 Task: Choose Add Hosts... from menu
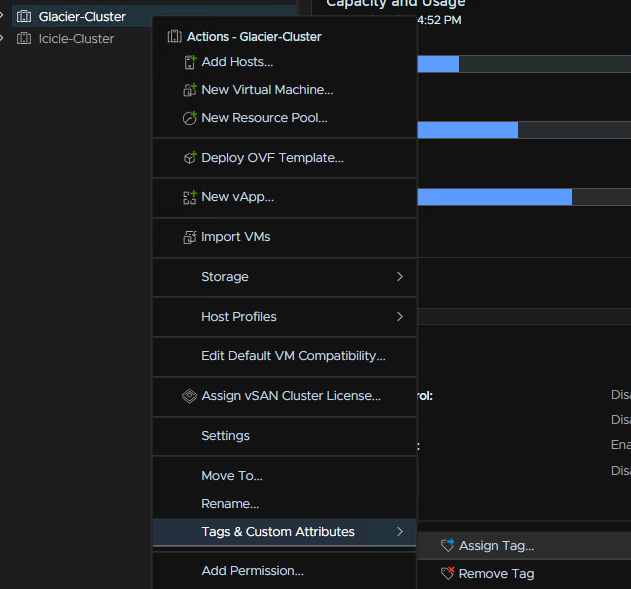click(x=285, y=62)
